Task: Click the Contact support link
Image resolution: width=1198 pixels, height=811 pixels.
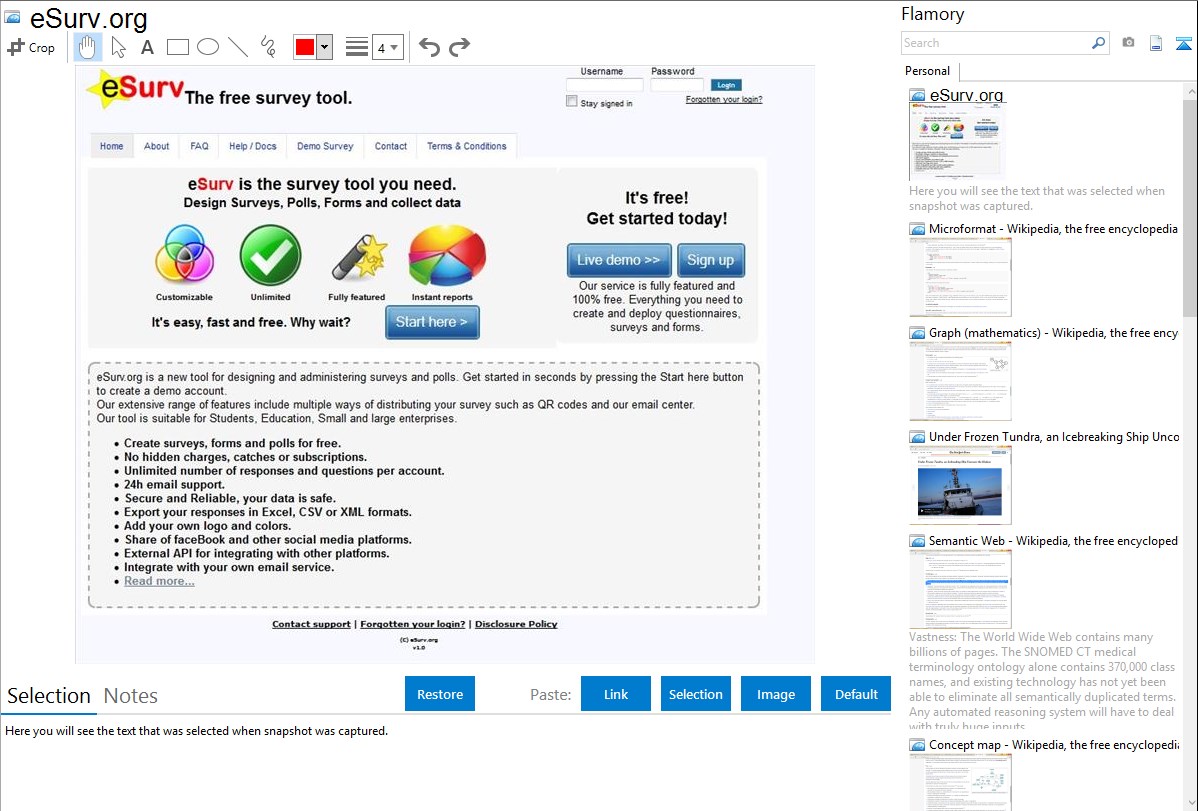Action: tap(311, 624)
